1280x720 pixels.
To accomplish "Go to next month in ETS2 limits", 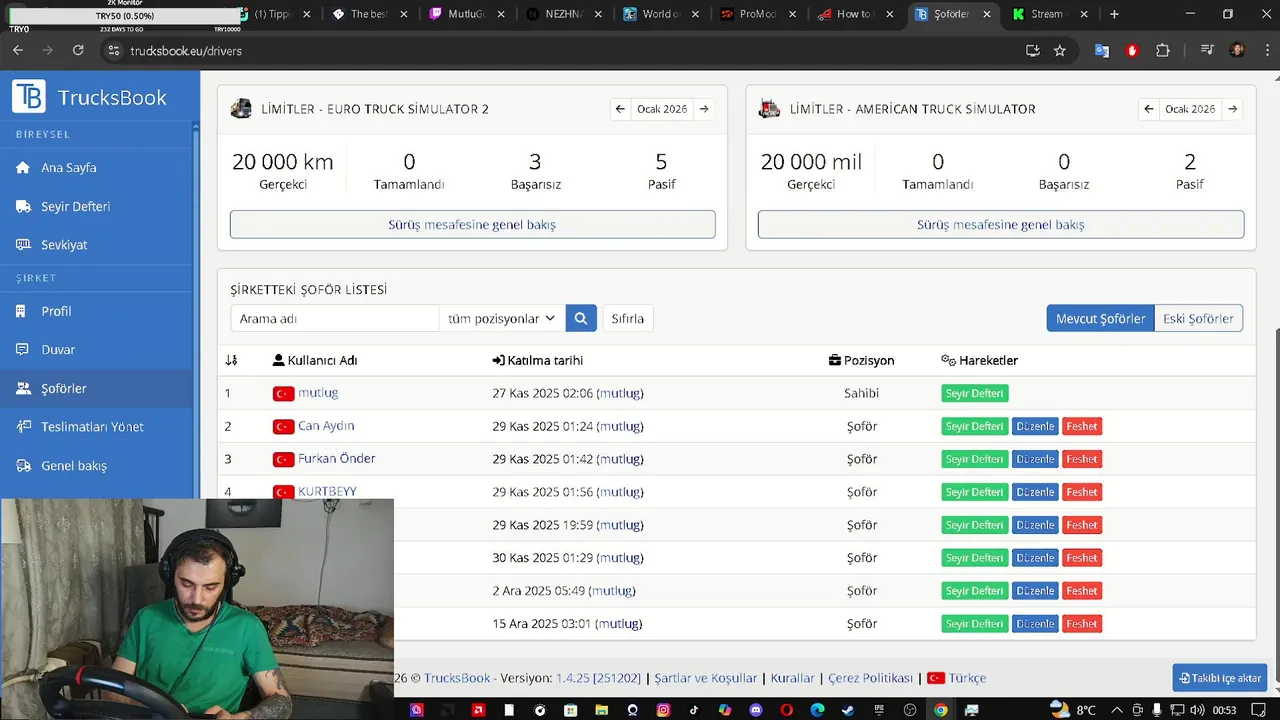I will tap(704, 109).
